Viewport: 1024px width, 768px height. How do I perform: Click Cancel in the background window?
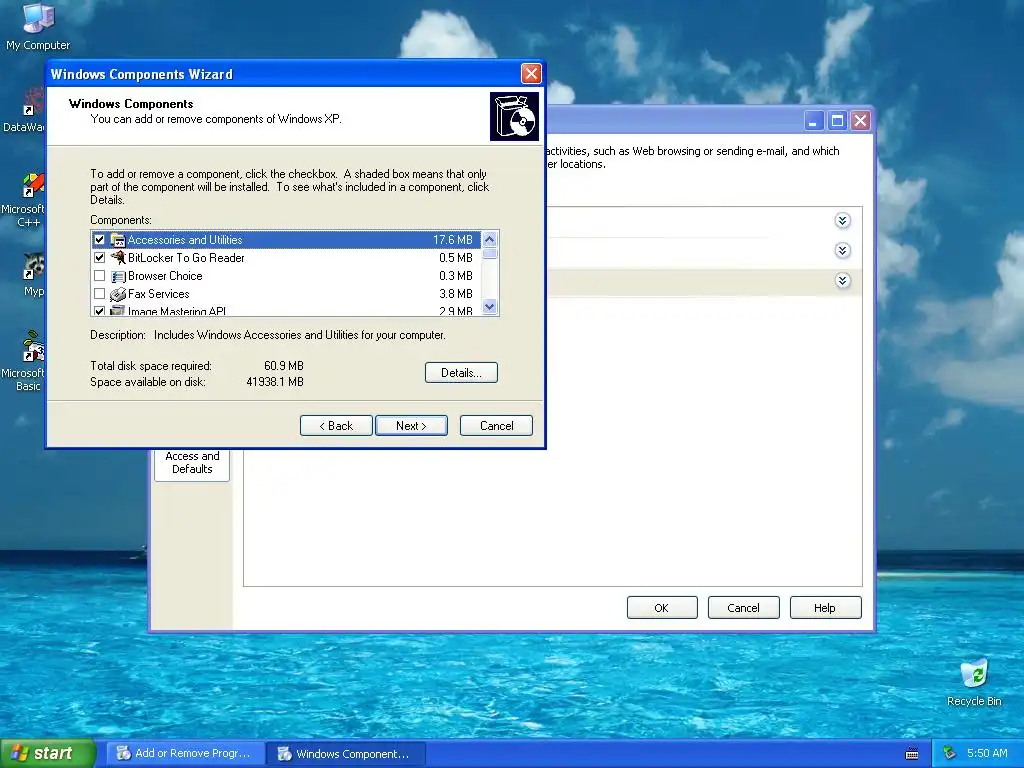(743, 608)
